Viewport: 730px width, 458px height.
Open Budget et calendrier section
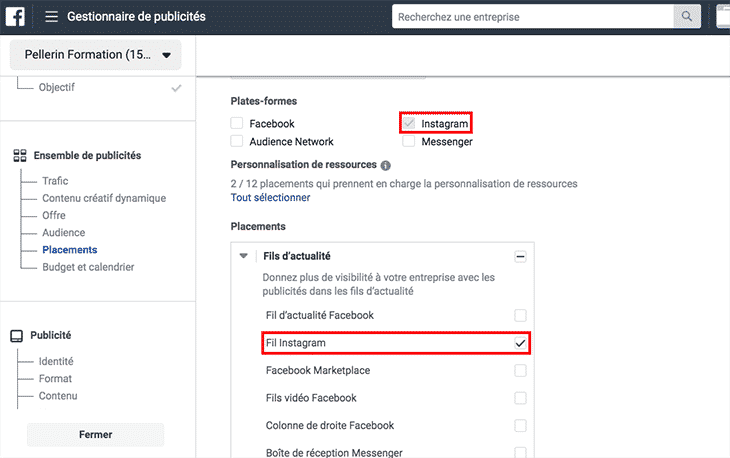point(88,267)
